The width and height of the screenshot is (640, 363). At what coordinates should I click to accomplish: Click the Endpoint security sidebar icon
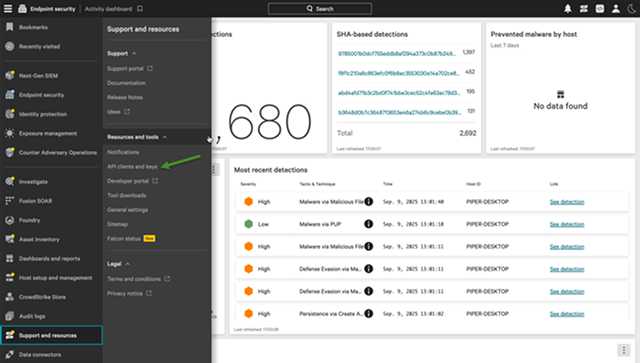9,94
